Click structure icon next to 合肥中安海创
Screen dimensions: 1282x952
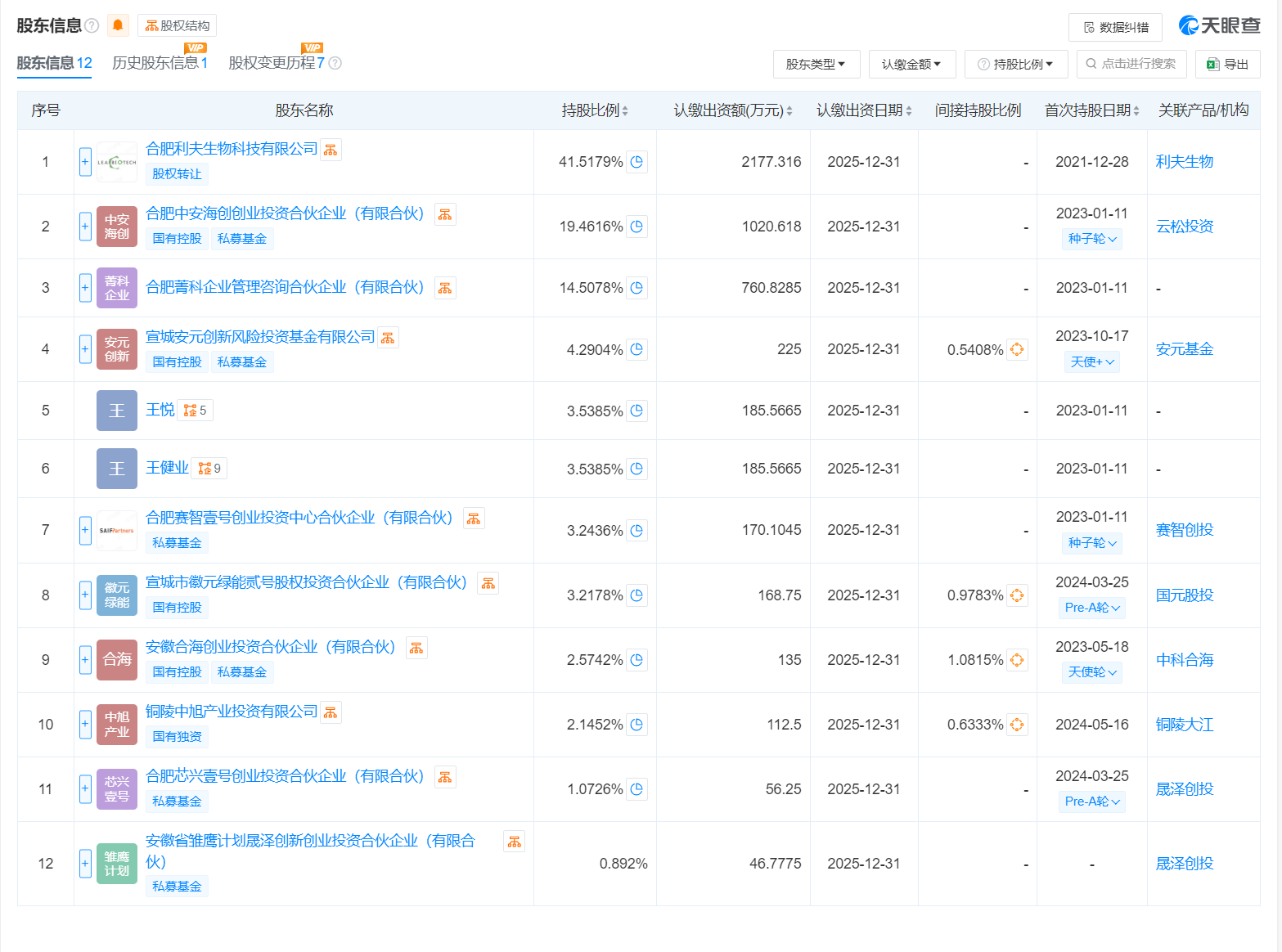tap(445, 214)
